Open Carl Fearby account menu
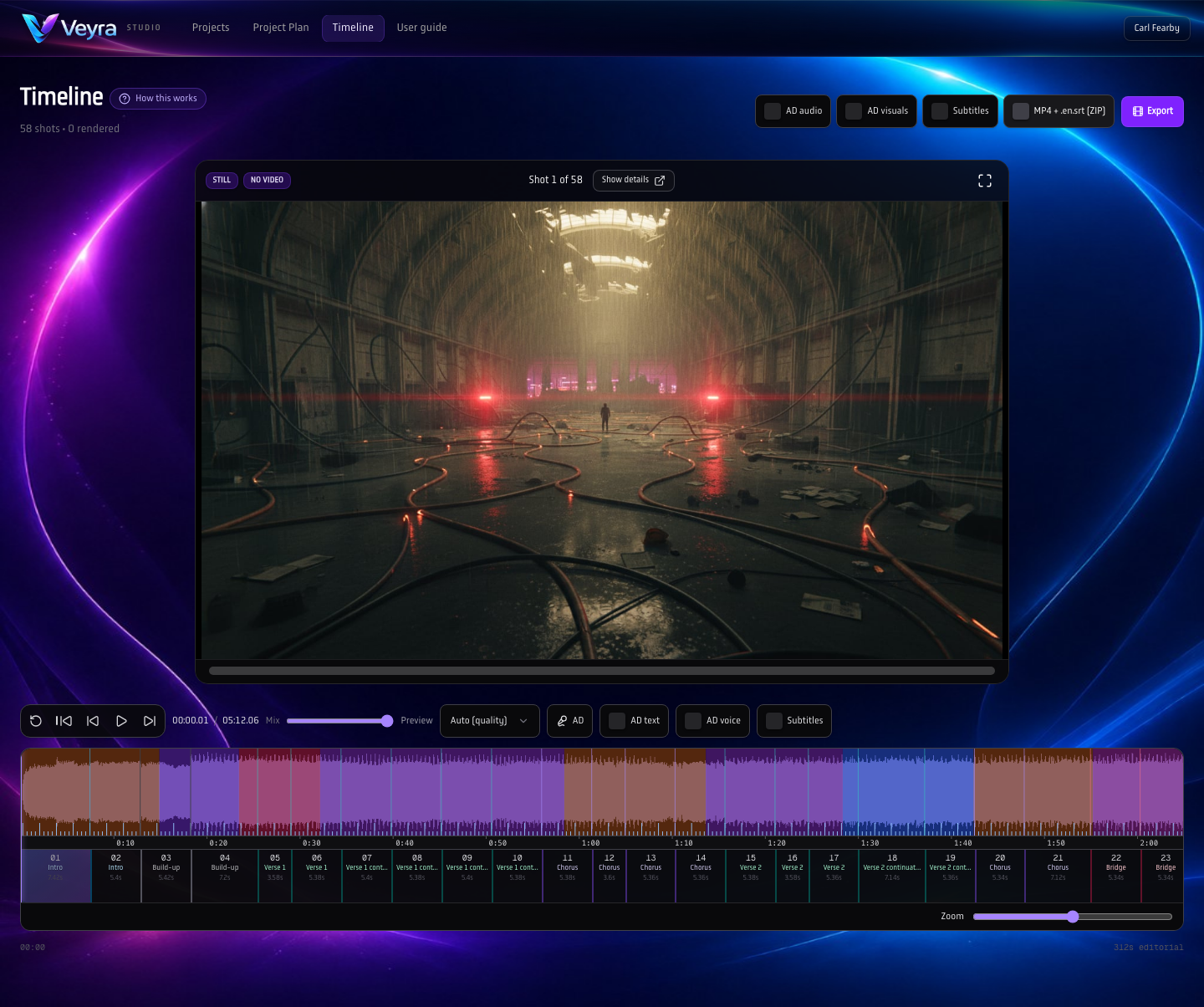Screen dimensions: 1204x1007 click(x=1156, y=28)
